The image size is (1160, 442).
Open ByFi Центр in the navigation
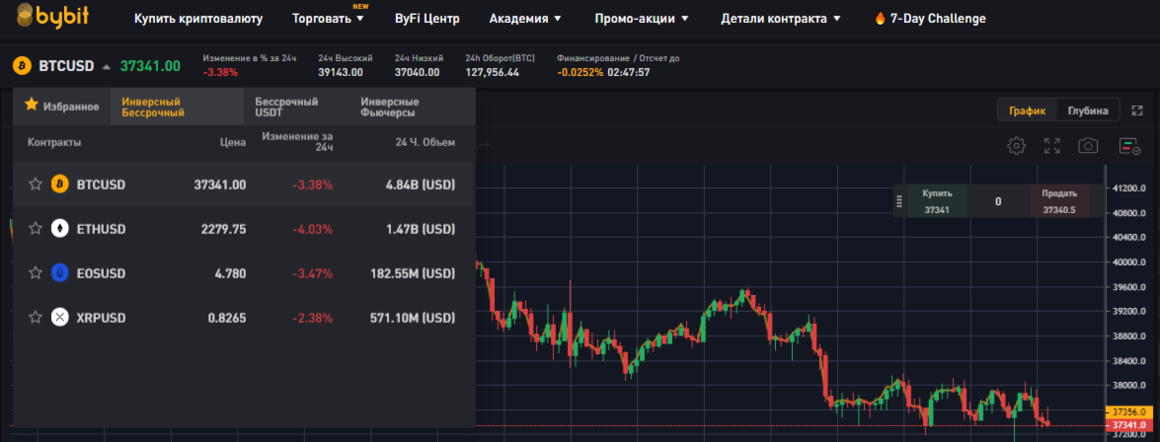(427, 19)
